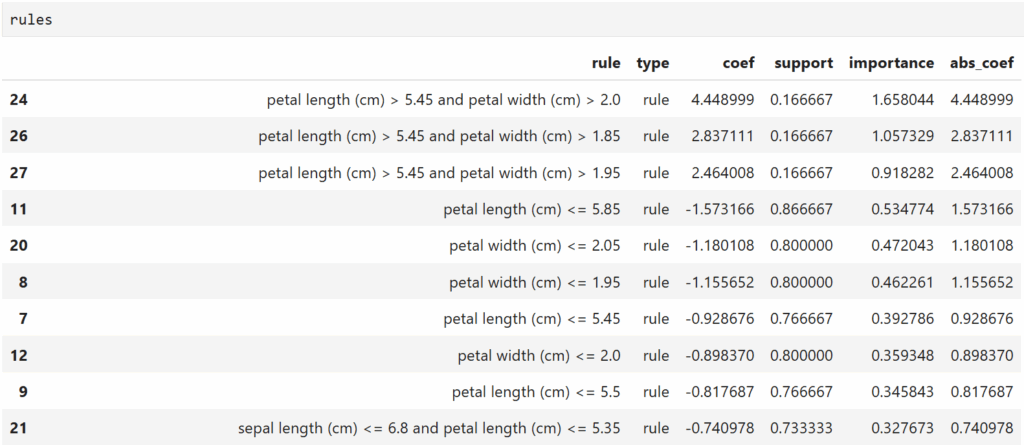Viewport: 1024px width, 445px height.
Task: Click row index 24
Action: click(x=18, y=100)
